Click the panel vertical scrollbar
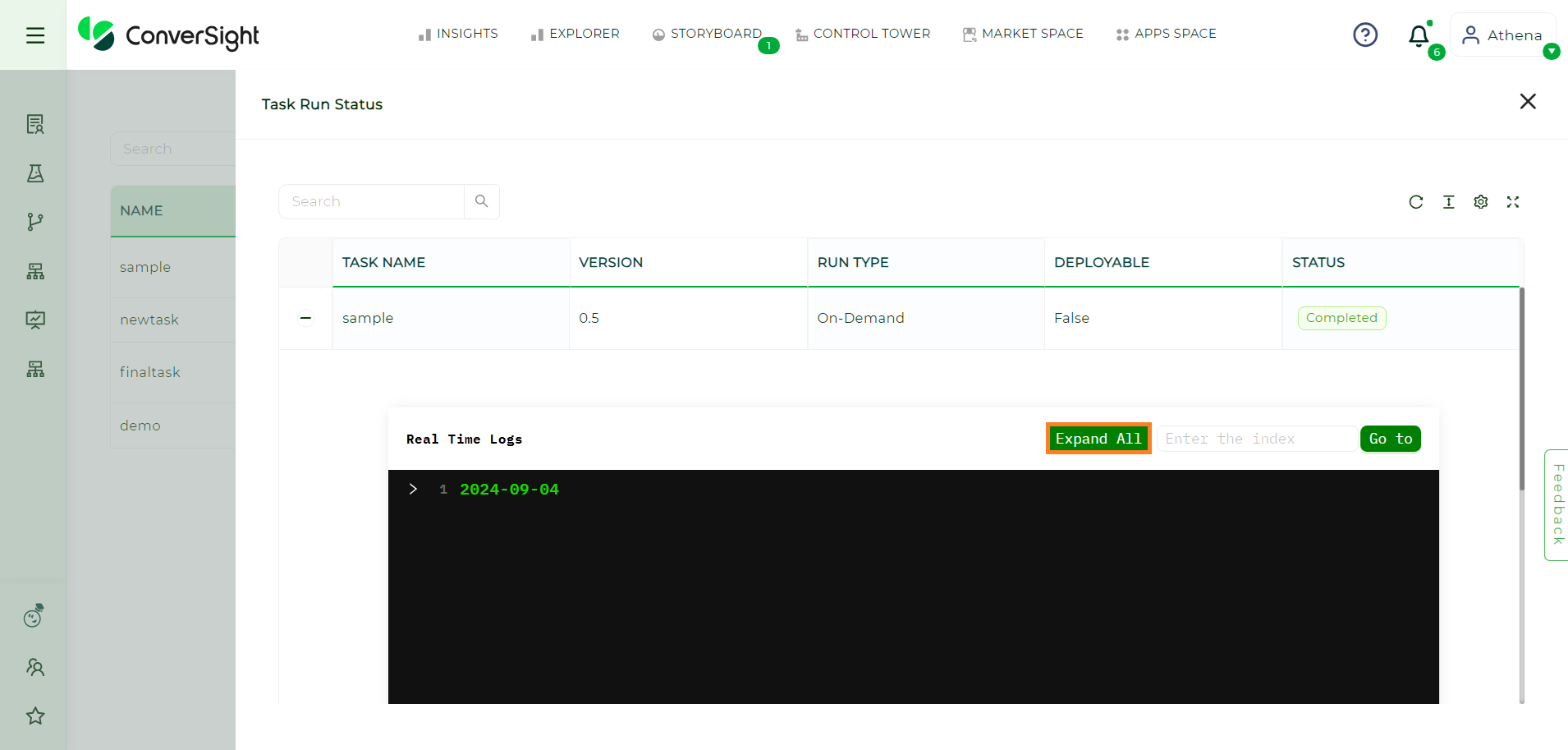The width and height of the screenshot is (1568, 750). pyautogui.click(x=1521, y=389)
